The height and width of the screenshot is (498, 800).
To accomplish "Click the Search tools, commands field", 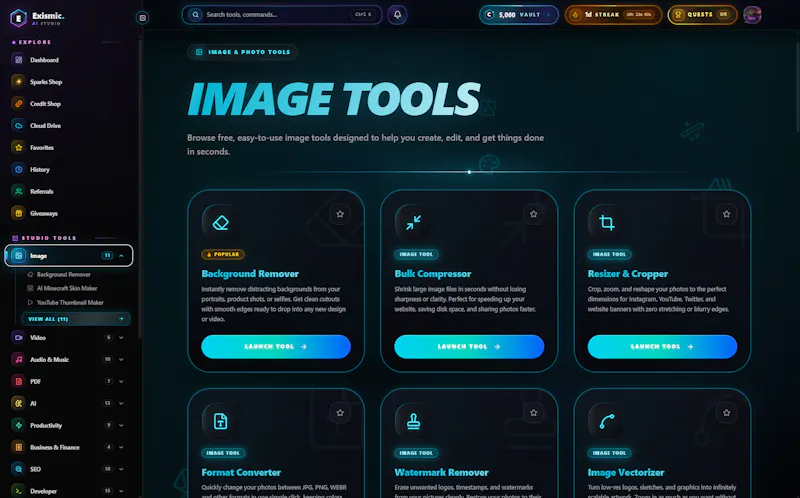I will (282, 15).
